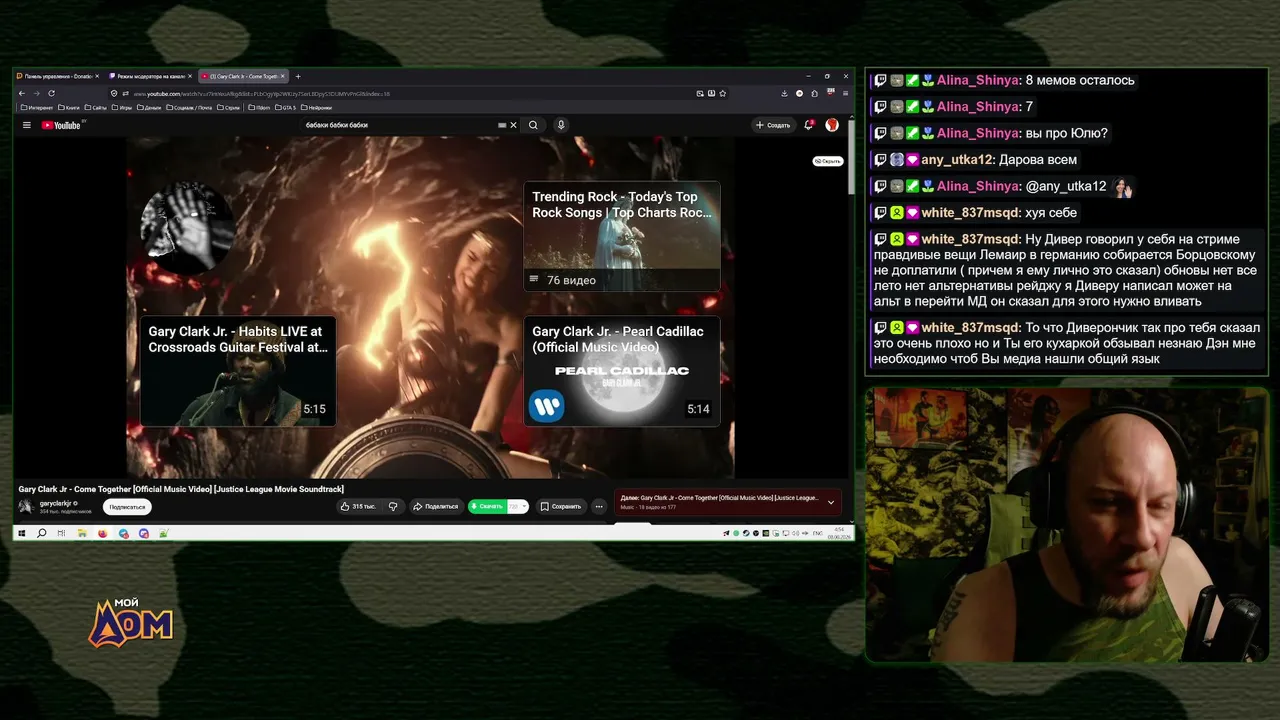
Task: Click the YouTube search input field
Action: tap(400, 125)
